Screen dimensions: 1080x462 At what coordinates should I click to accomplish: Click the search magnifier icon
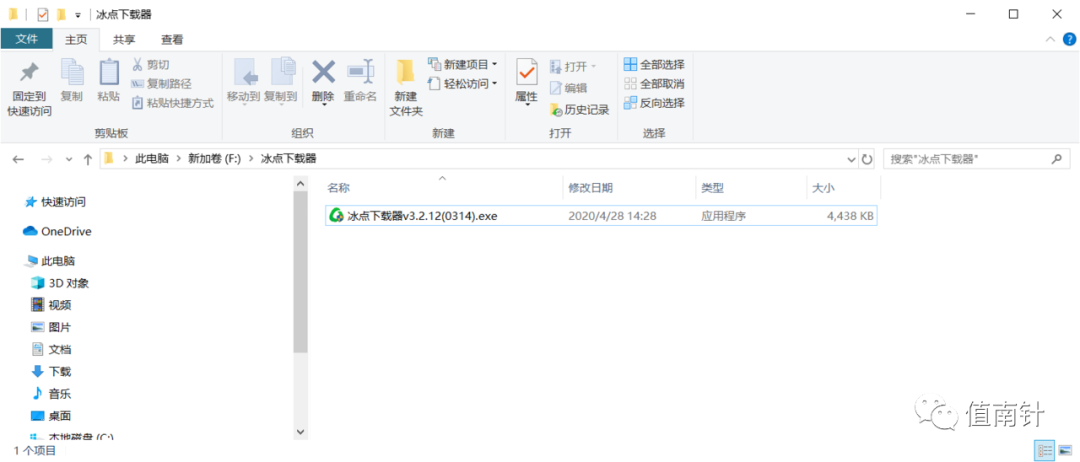[x=1056, y=159]
